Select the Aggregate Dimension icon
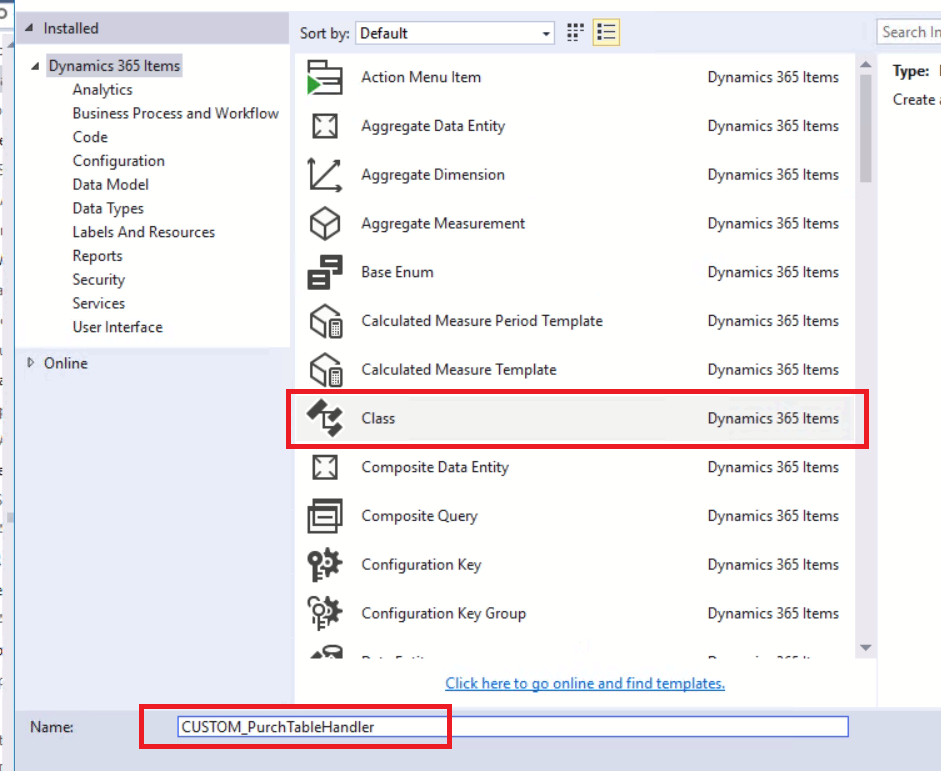Viewport: 941px width, 771px height. coord(325,175)
